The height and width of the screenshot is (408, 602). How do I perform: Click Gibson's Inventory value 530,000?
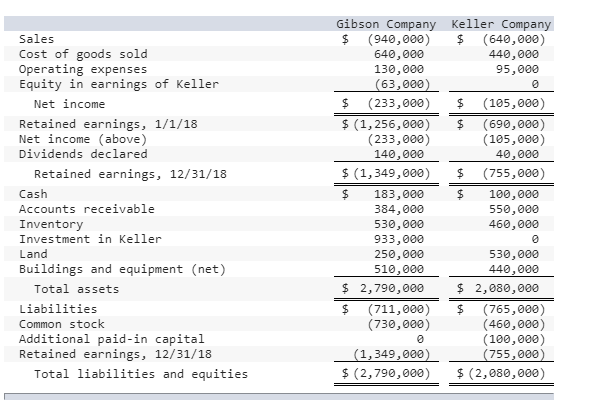tap(399, 224)
